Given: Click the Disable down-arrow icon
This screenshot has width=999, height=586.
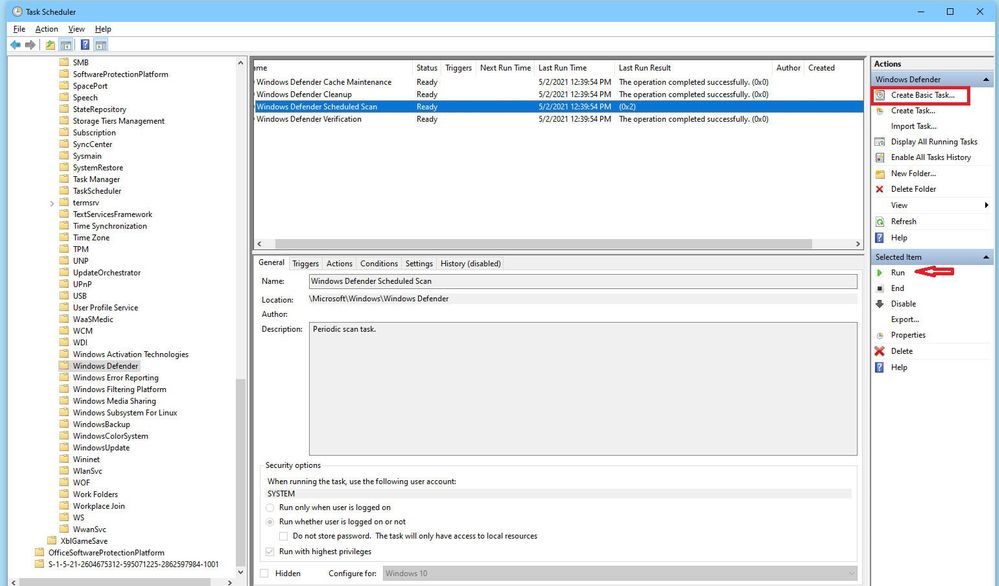Looking at the screenshot, I should click(880, 304).
